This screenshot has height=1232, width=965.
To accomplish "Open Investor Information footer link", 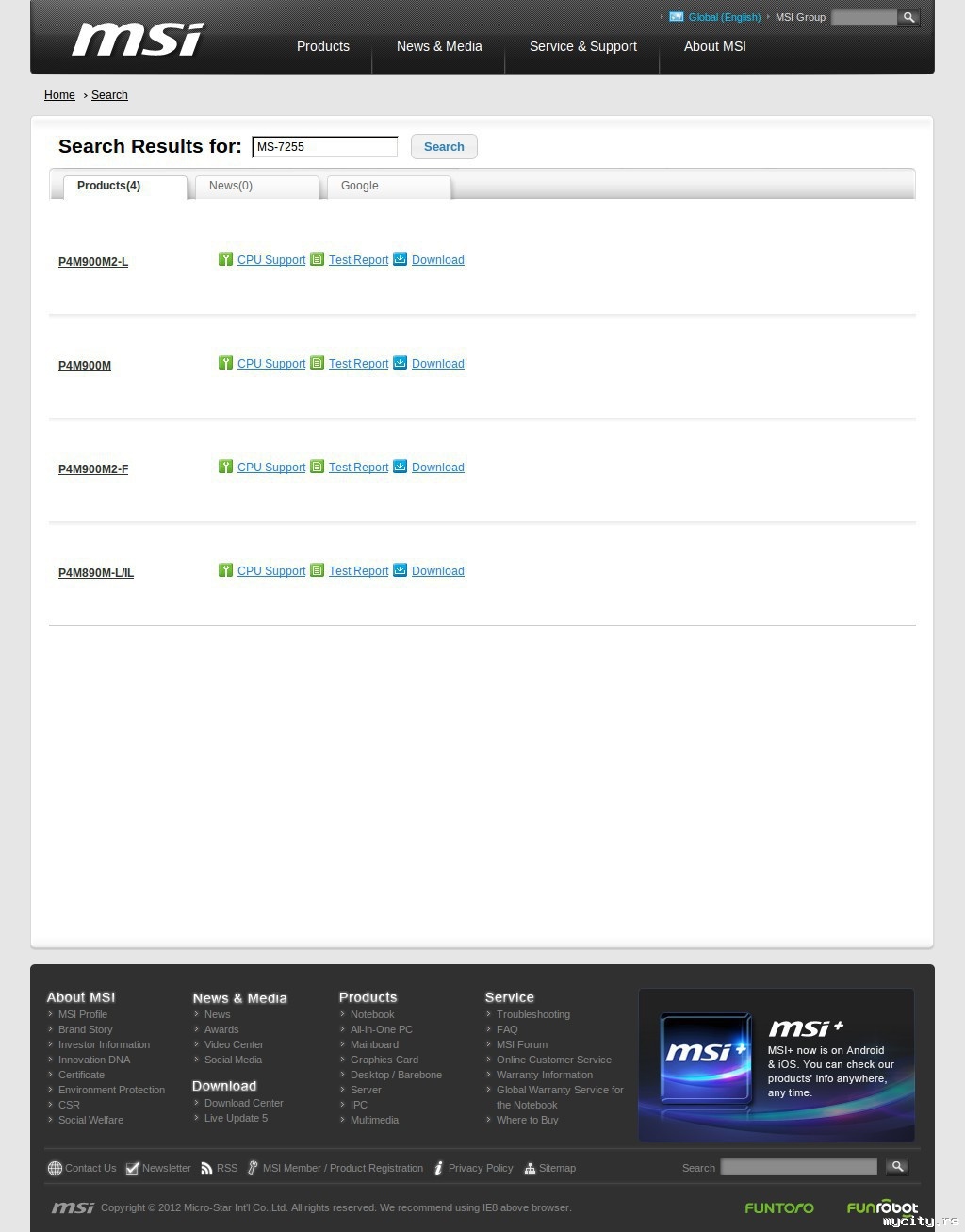I will (104, 1044).
